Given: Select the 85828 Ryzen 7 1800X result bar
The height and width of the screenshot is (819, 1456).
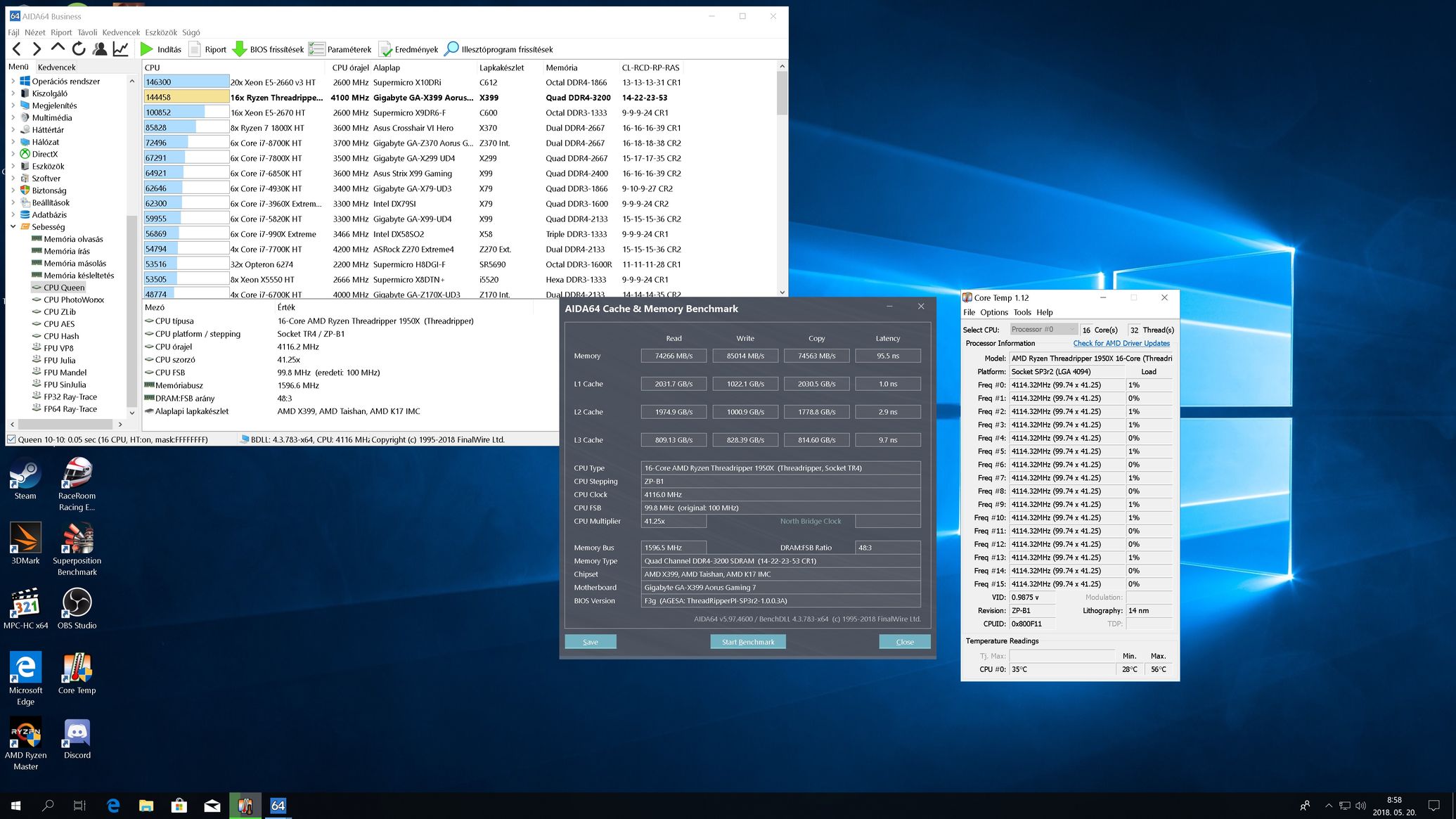Looking at the screenshot, I should [186, 128].
